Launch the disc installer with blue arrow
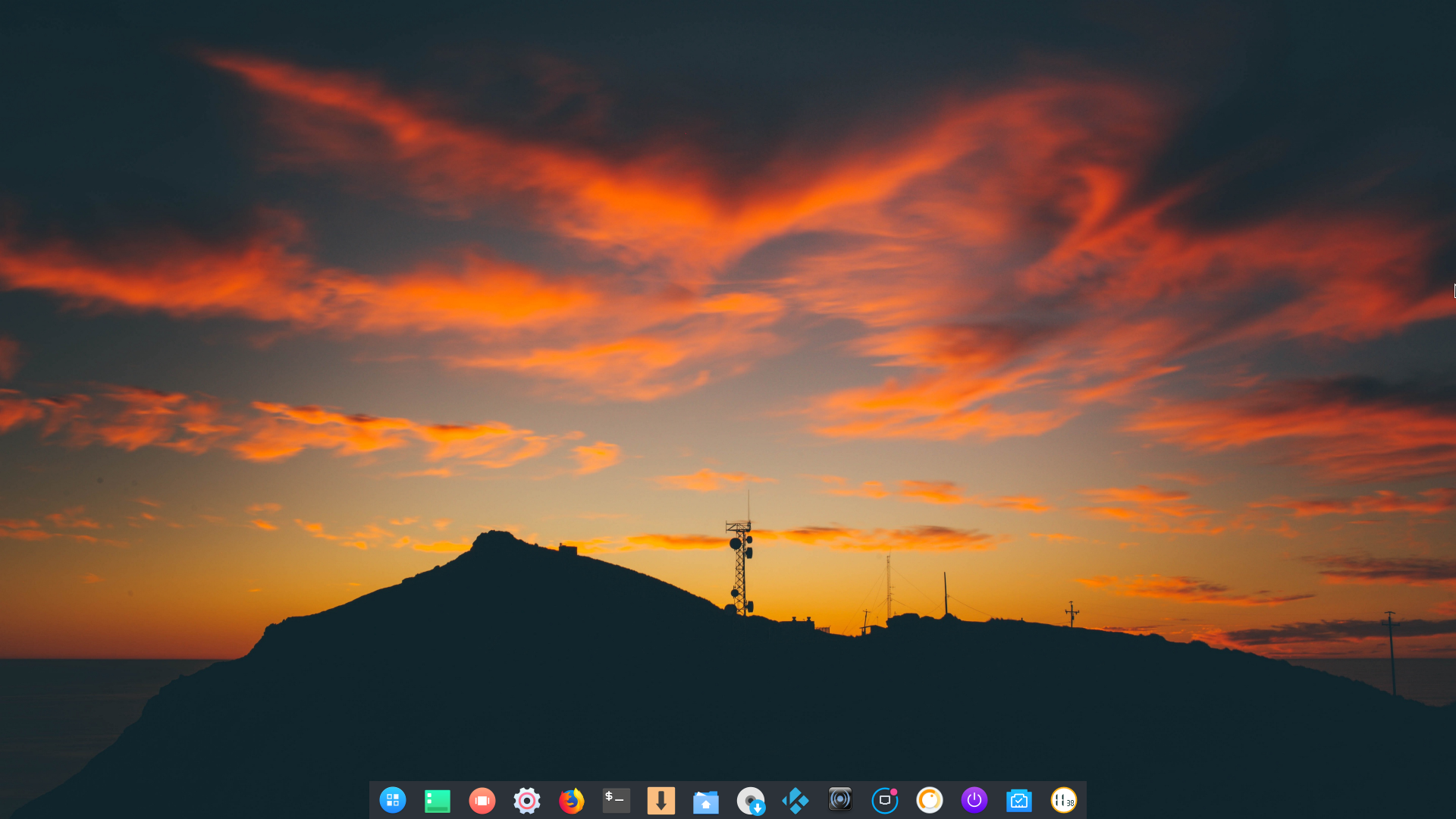The width and height of the screenshot is (1456, 819). (x=751, y=801)
